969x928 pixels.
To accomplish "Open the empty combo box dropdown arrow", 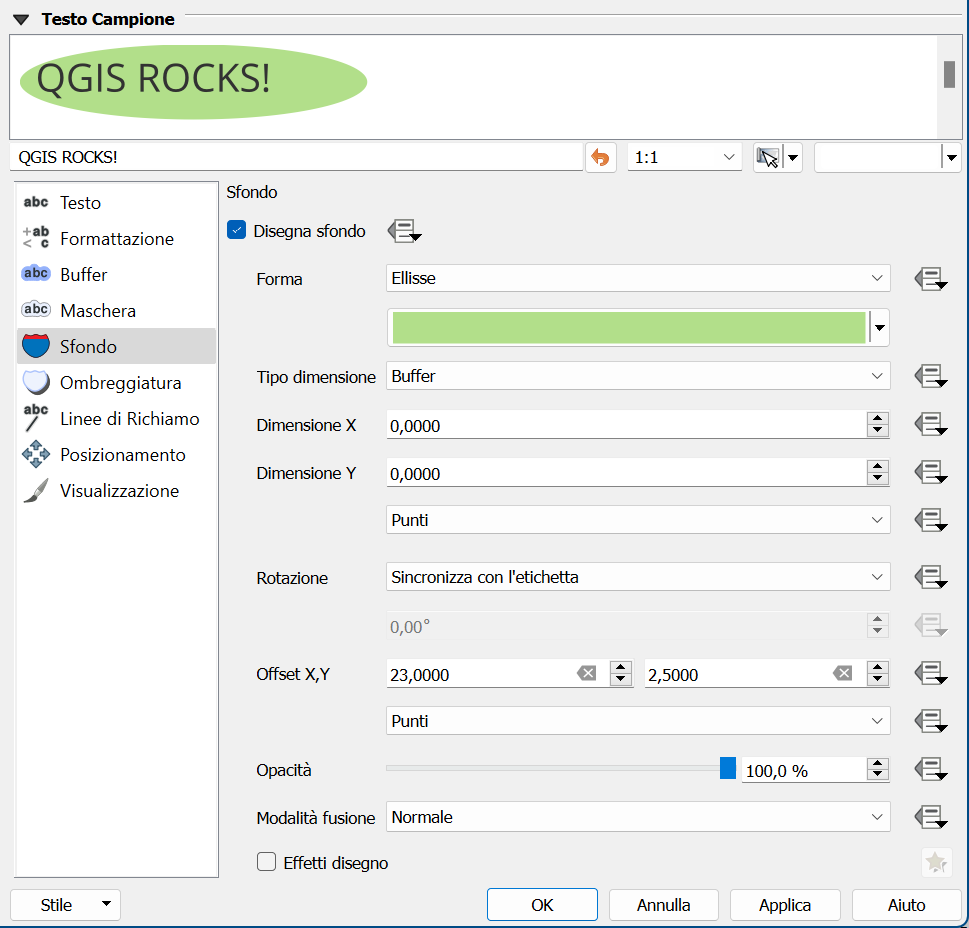I will [952, 157].
